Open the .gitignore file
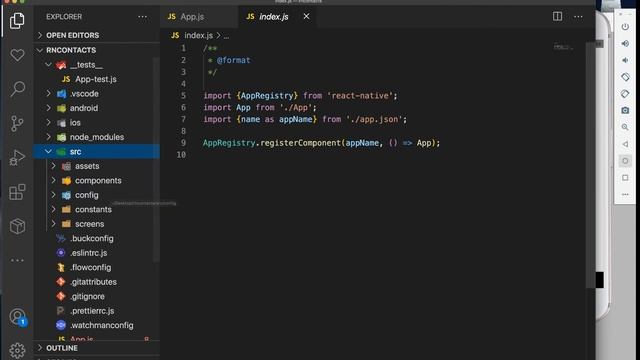Viewport: 640px width, 360px height. click(x=96, y=296)
